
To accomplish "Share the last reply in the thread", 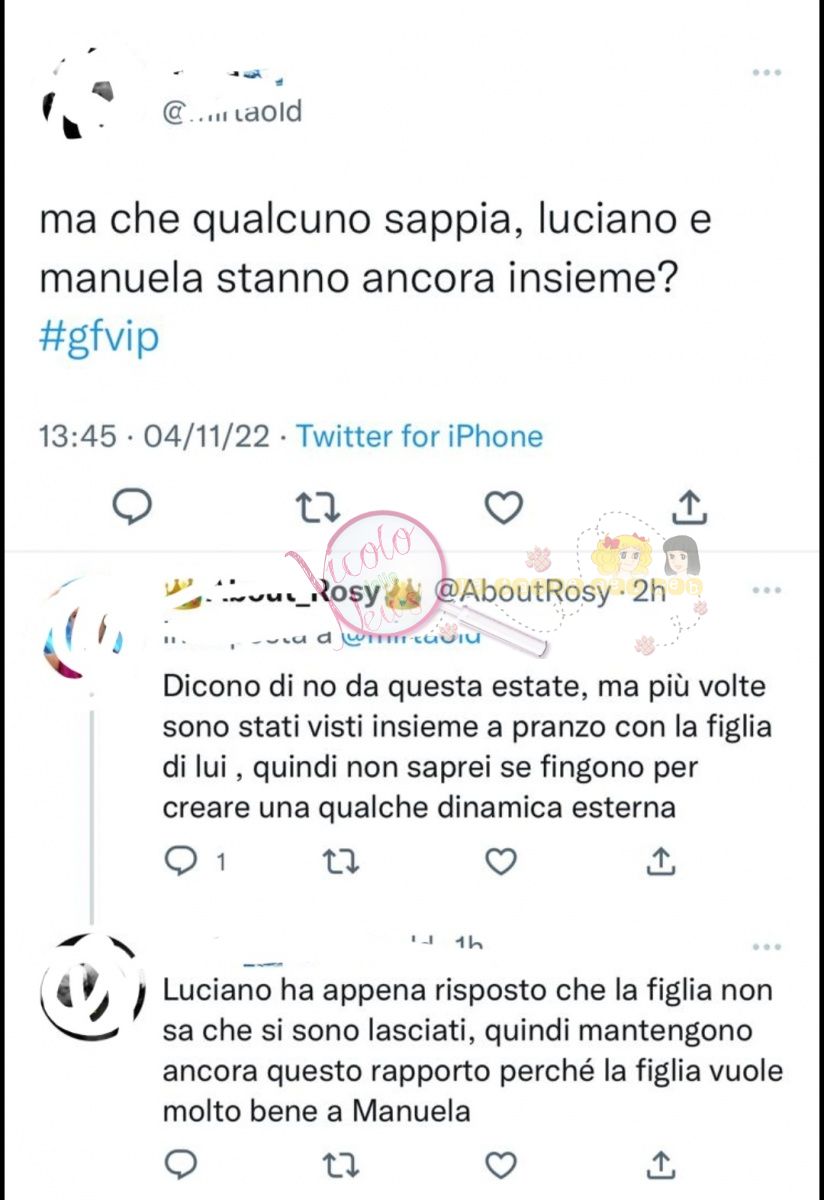I will click(660, 1163).
